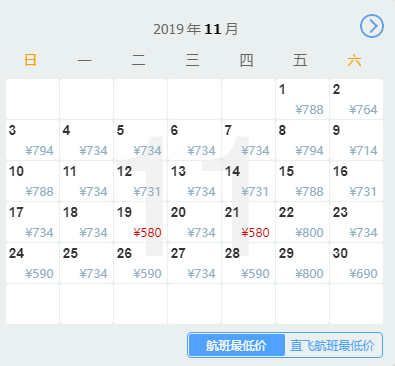Pick November 27 date cell
Screen dimensions: 395x366
point(194,263)
